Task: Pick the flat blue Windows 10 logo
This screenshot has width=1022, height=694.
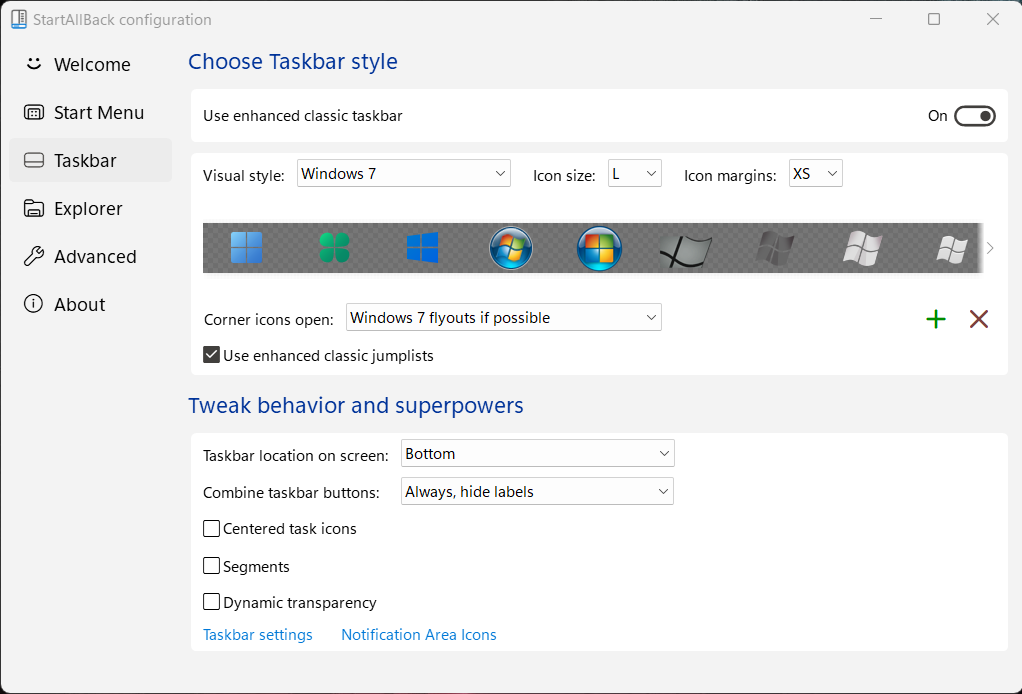Action: click(422, 248)
